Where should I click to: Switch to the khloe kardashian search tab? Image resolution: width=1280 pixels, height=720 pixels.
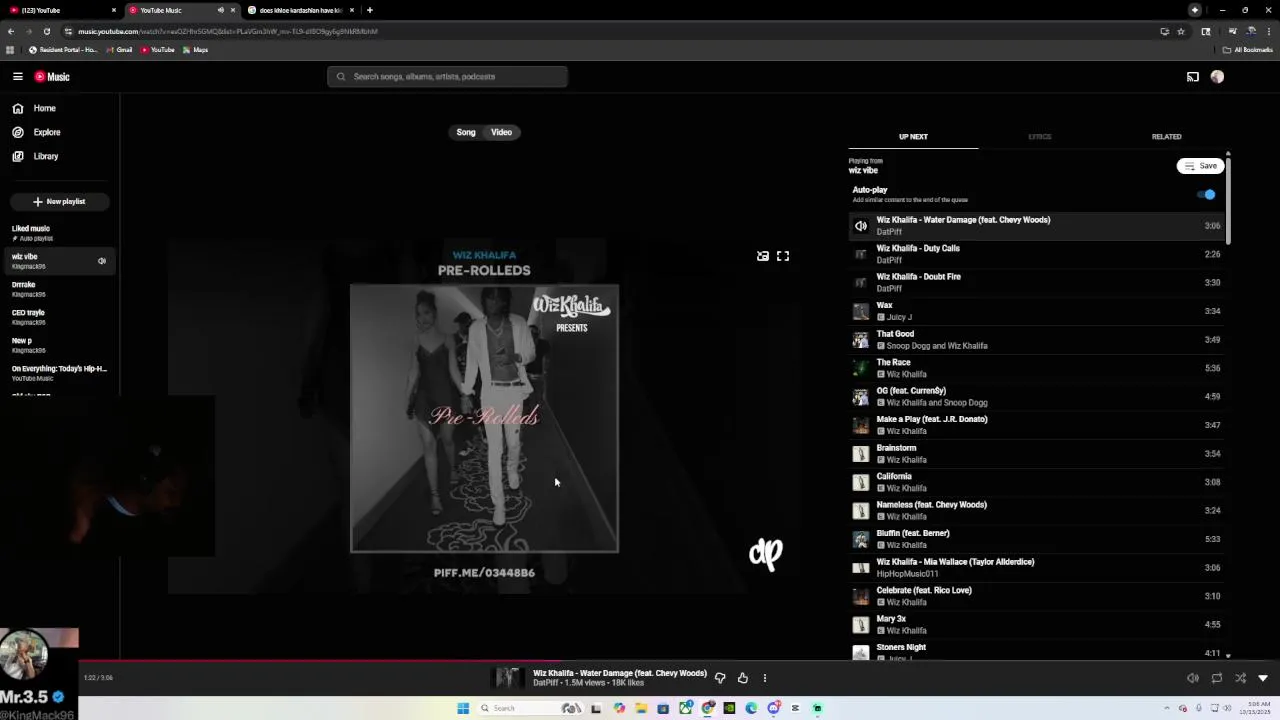coord(300,10)
